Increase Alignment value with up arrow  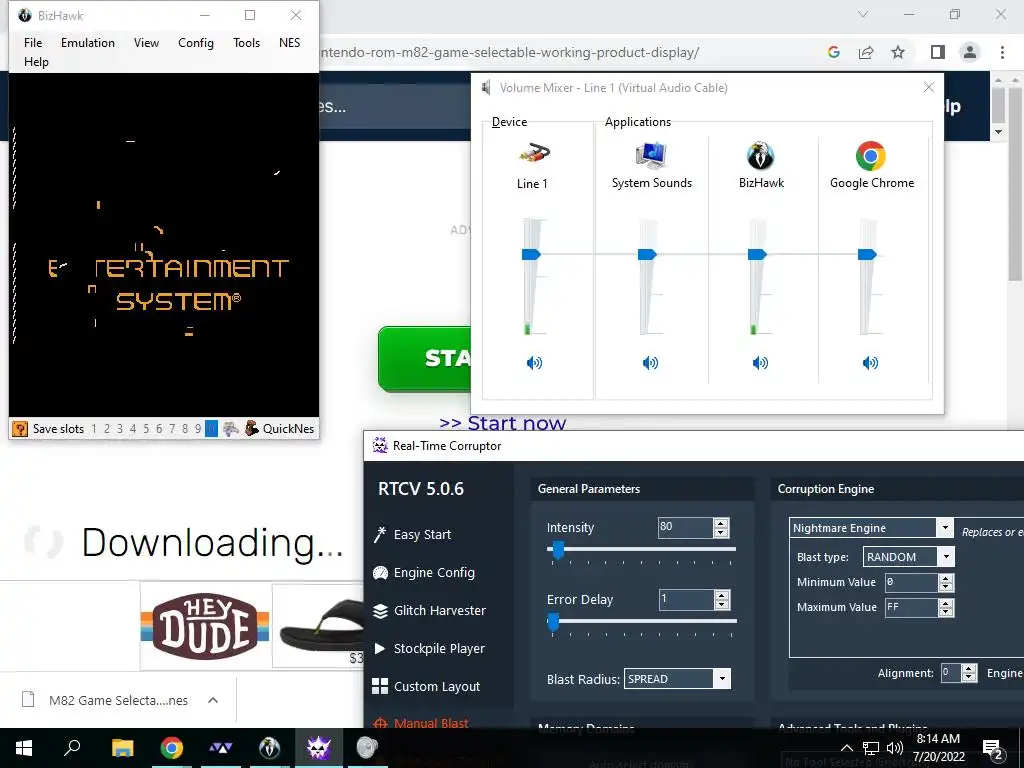pyautogui.click(x=970, y=669)
